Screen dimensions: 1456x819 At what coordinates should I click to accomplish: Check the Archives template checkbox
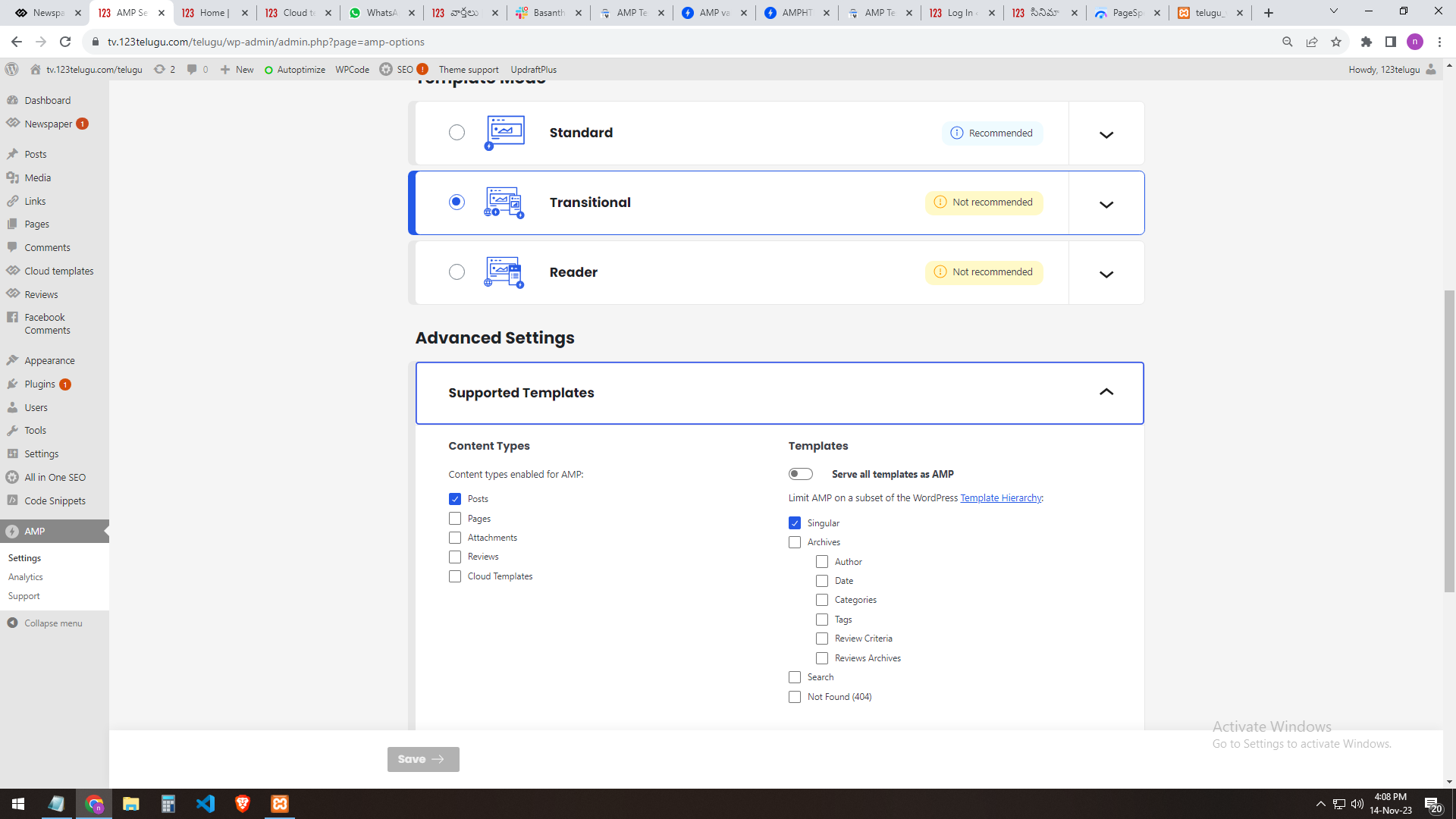[x=795, y=542]
